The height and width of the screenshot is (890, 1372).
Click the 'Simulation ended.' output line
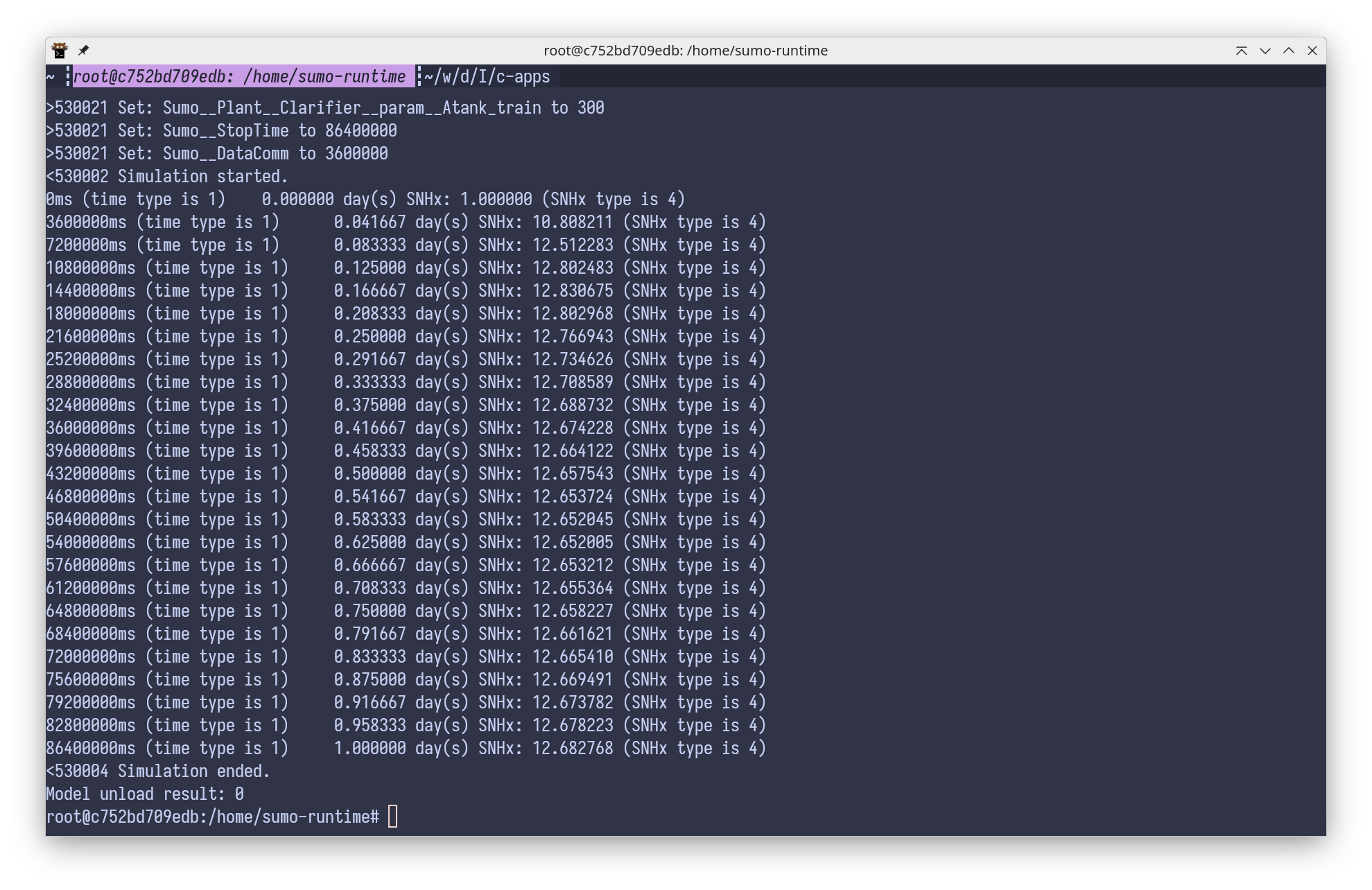click(x=158, y=771)
